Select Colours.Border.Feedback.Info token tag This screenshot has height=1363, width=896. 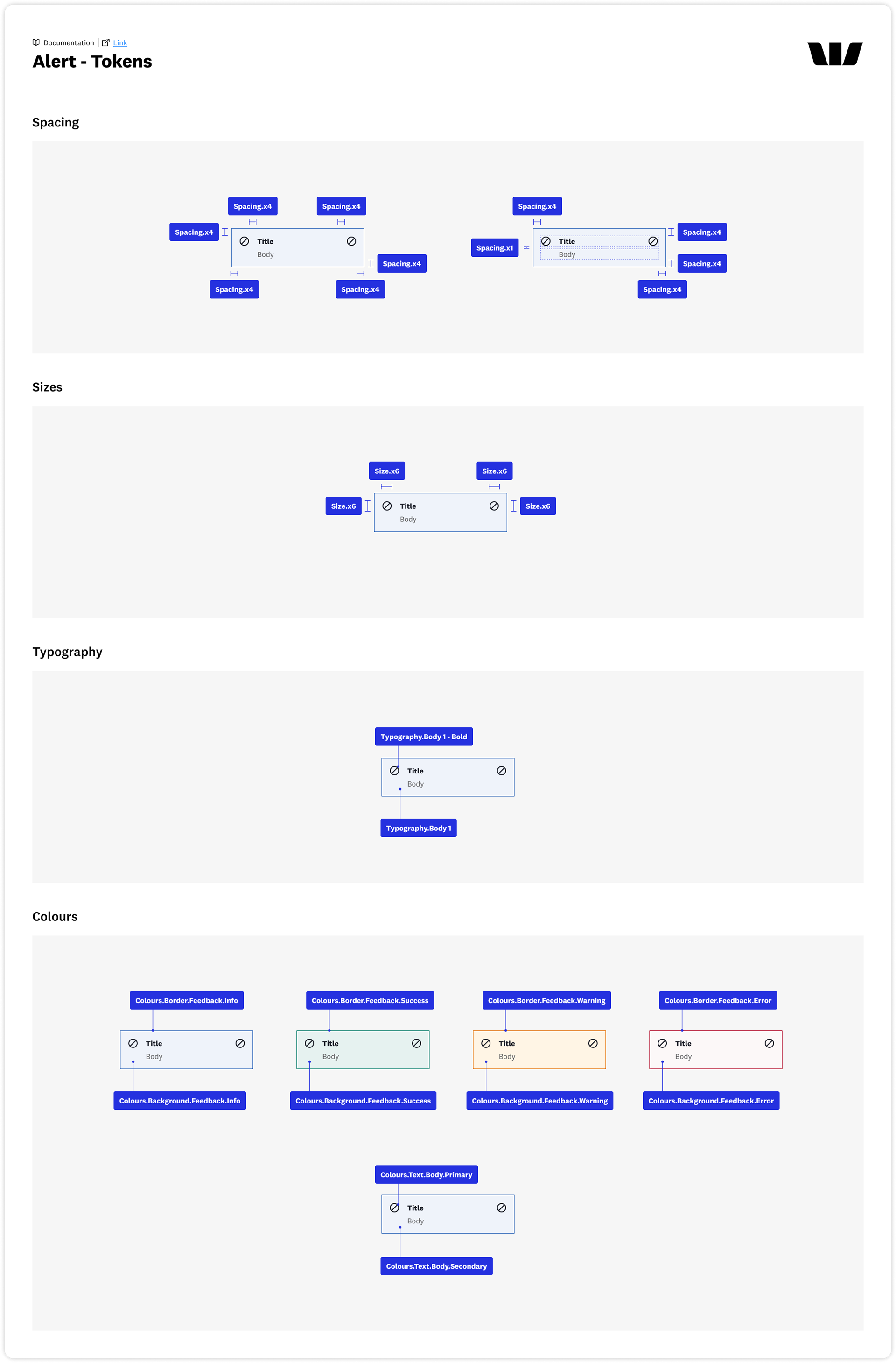click(187, 1000)
